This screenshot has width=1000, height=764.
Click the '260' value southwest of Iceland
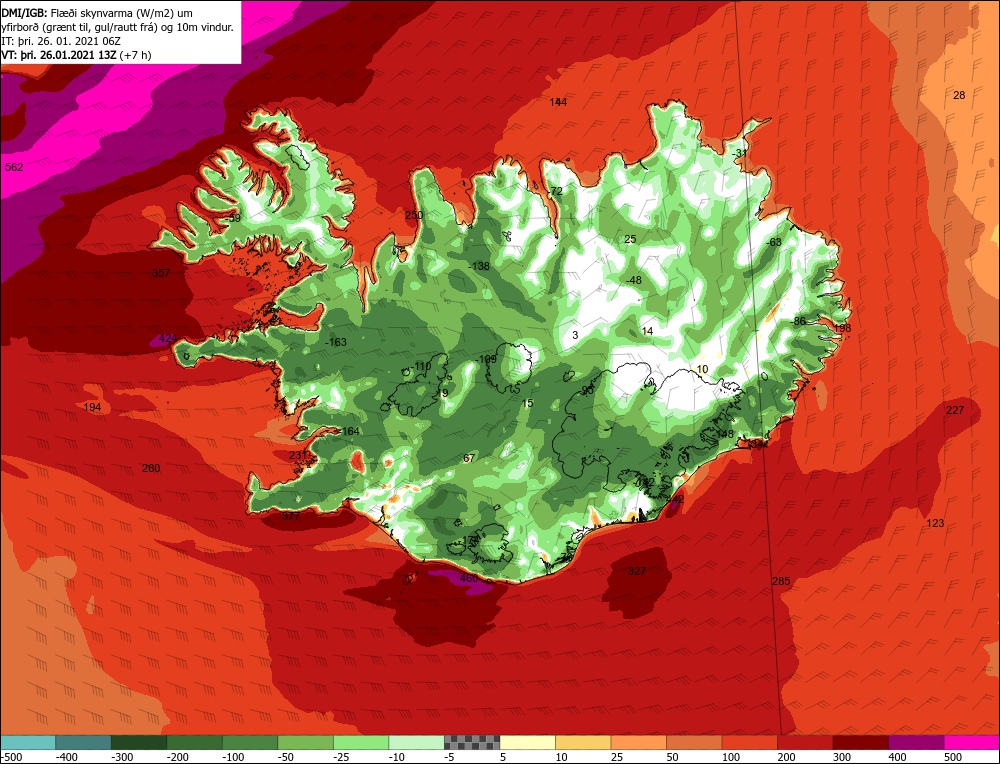click(x=151, y=468)
